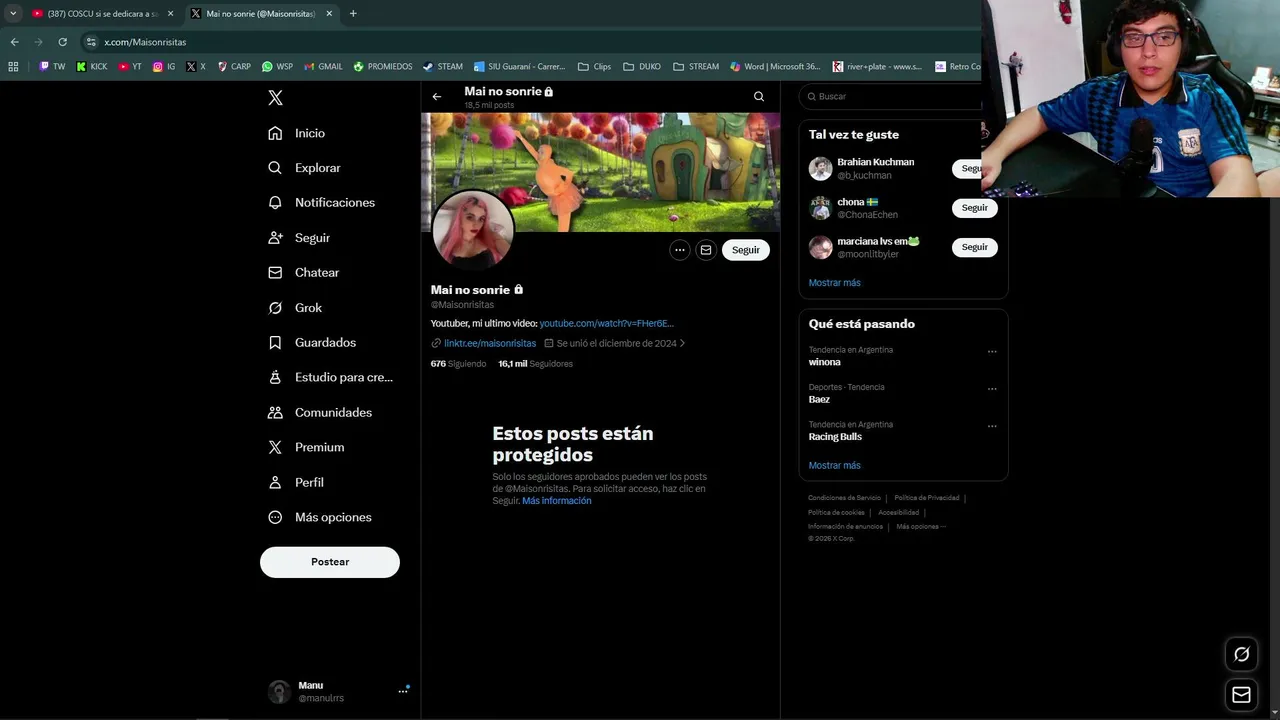Open Condiciones de Servicio footer link
1280x720 pixels.
pyautogui.click(x=845, y=498)
